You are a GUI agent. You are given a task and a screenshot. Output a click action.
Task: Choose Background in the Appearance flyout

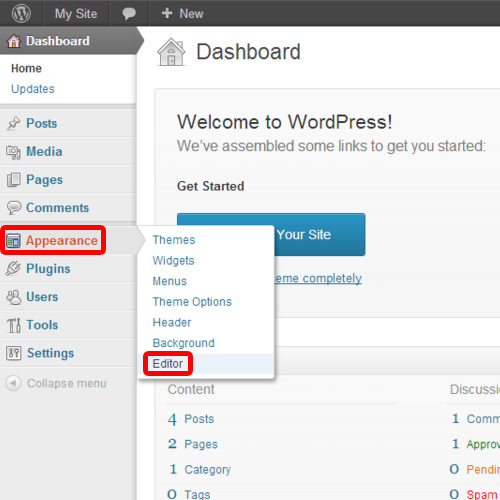coord(184,343)
